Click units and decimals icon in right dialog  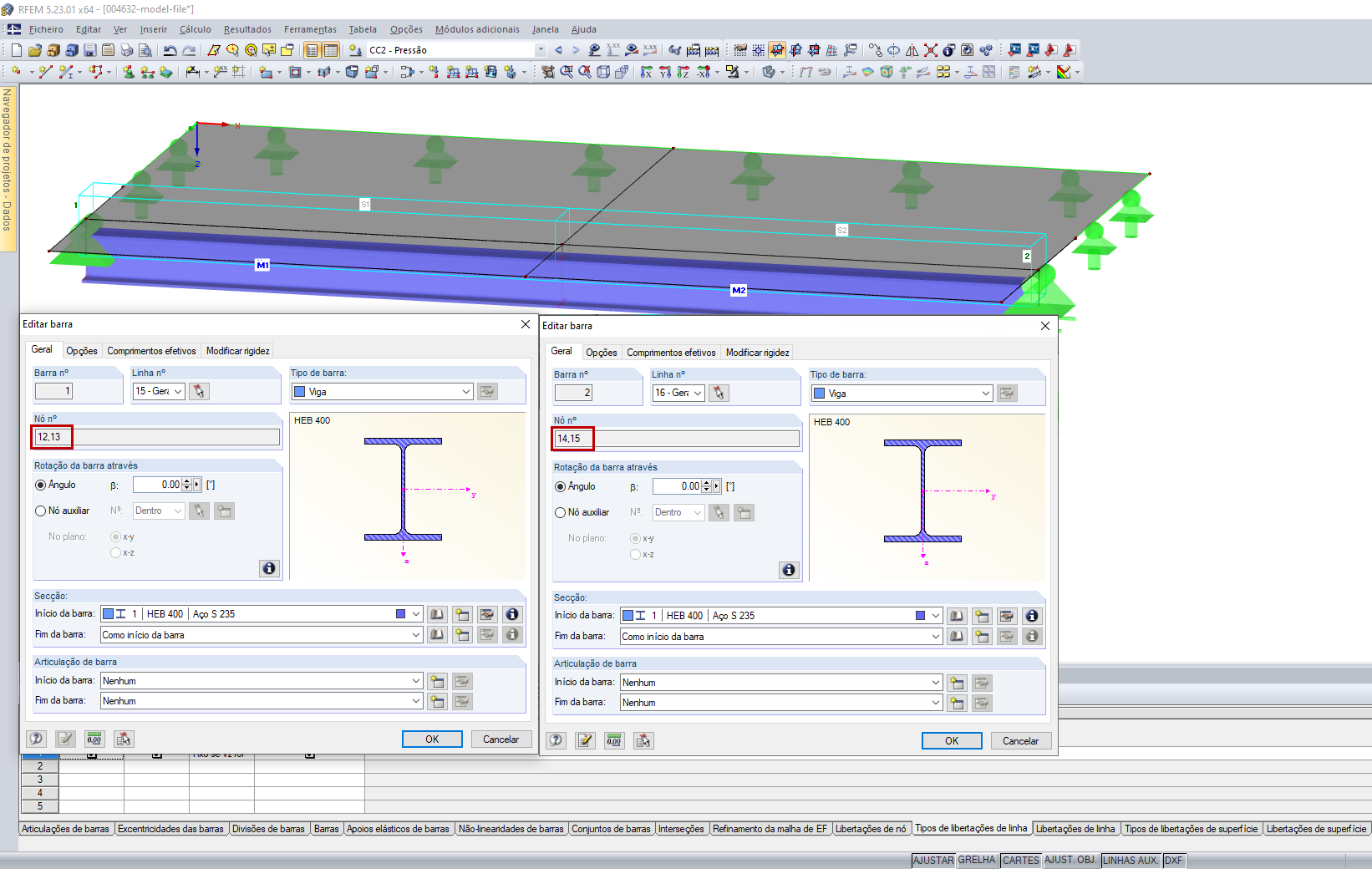pyautogui.click(x=614, y=740)
